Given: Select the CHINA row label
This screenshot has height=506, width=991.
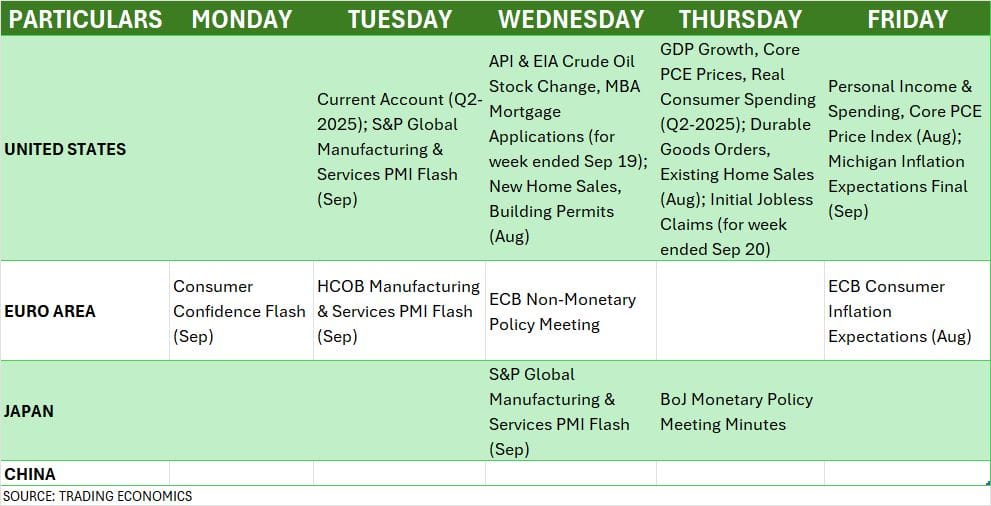Looking at the screenshot, I should [30, 473].
